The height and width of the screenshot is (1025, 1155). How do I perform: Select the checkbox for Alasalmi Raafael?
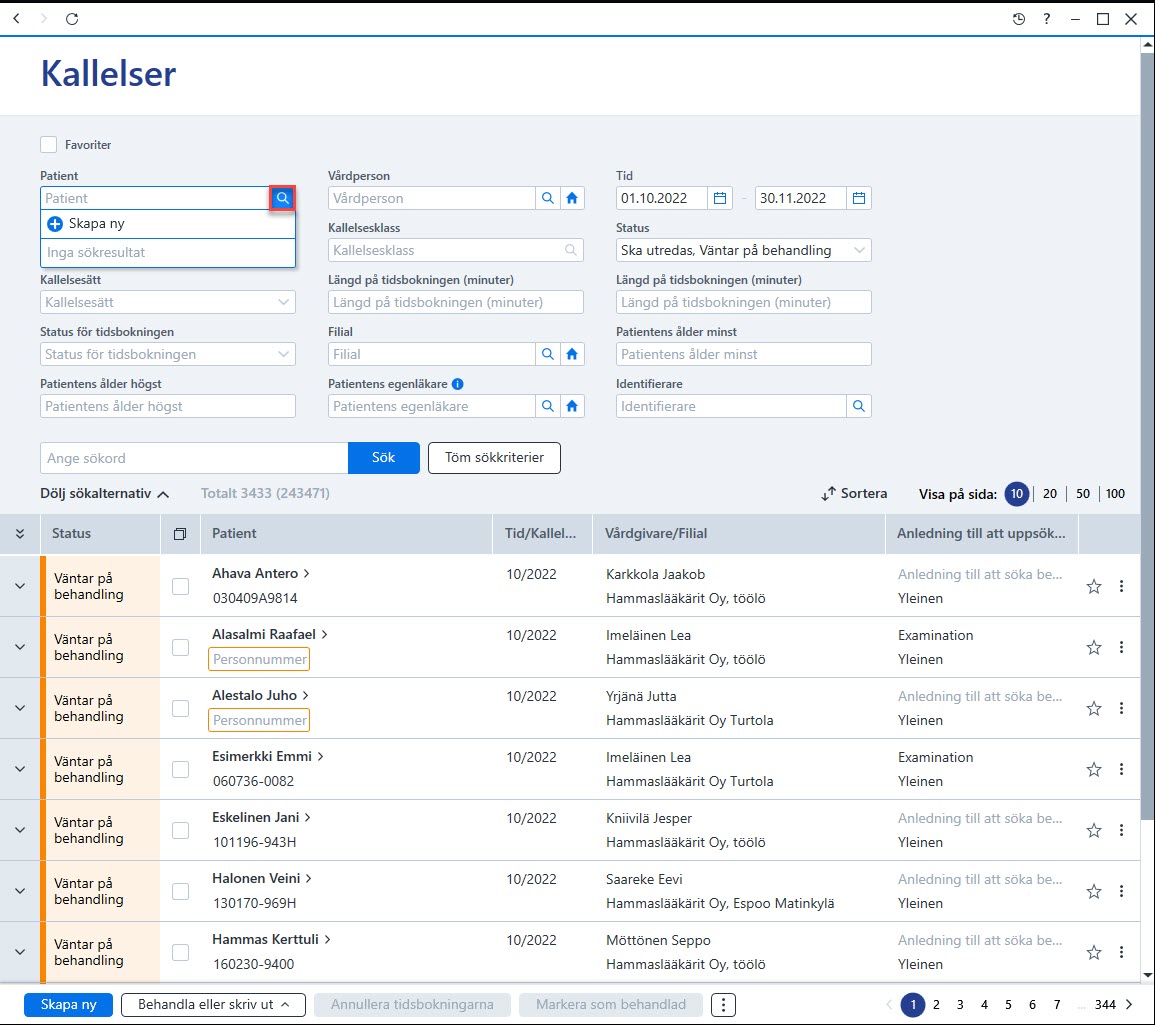pyautogui.click(x=180, y=647)
